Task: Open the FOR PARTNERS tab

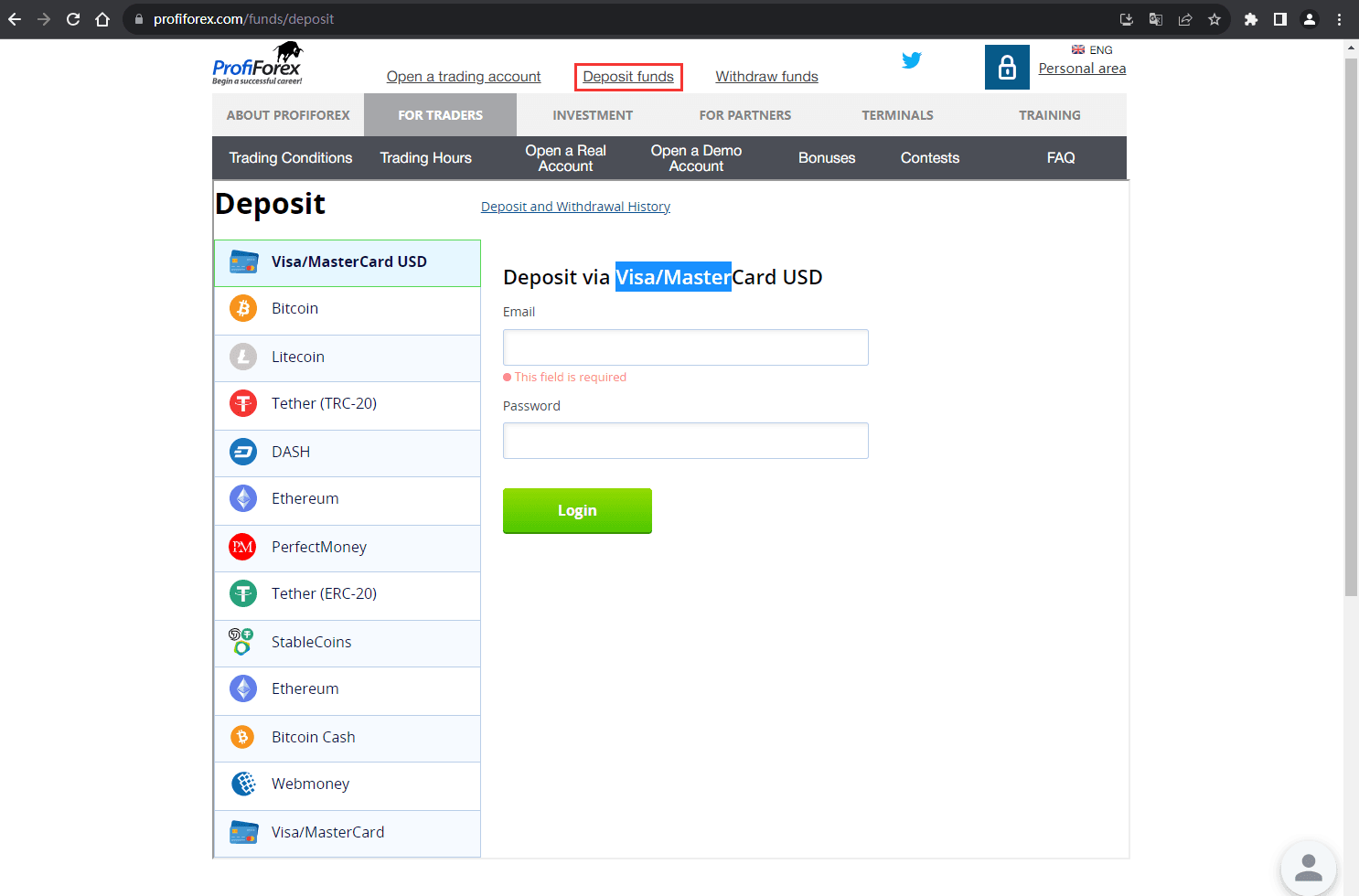Action: (x=745, y=115)
